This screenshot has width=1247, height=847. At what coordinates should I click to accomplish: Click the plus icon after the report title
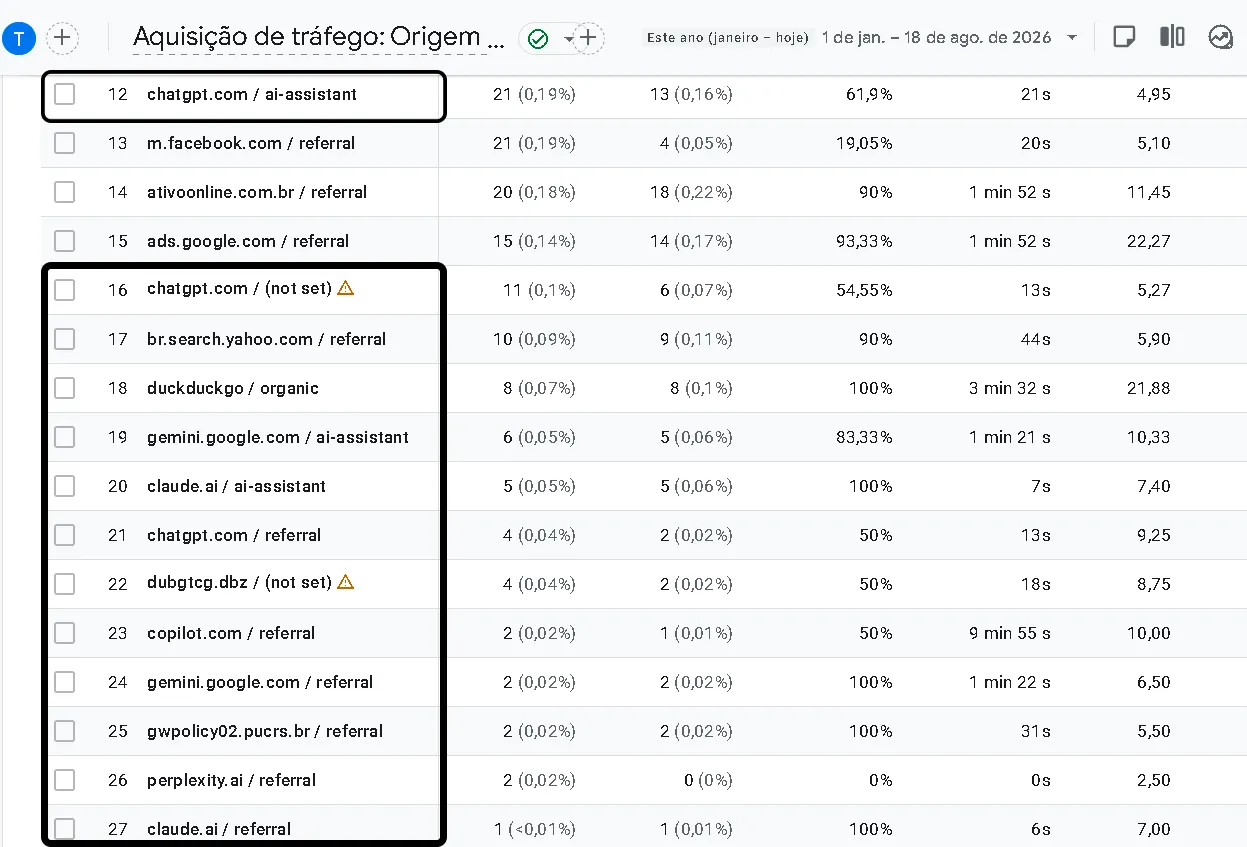pos(588,39)
